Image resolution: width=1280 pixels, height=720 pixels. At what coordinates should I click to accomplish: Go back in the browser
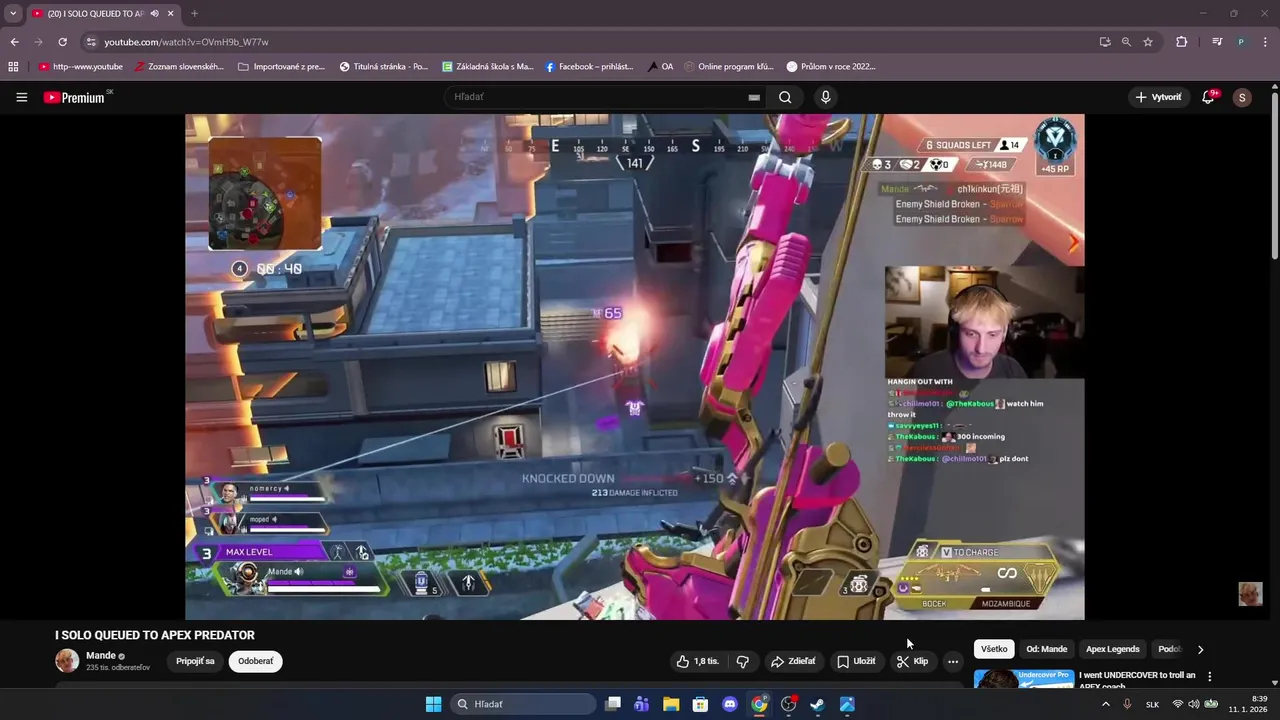point(14,42)
